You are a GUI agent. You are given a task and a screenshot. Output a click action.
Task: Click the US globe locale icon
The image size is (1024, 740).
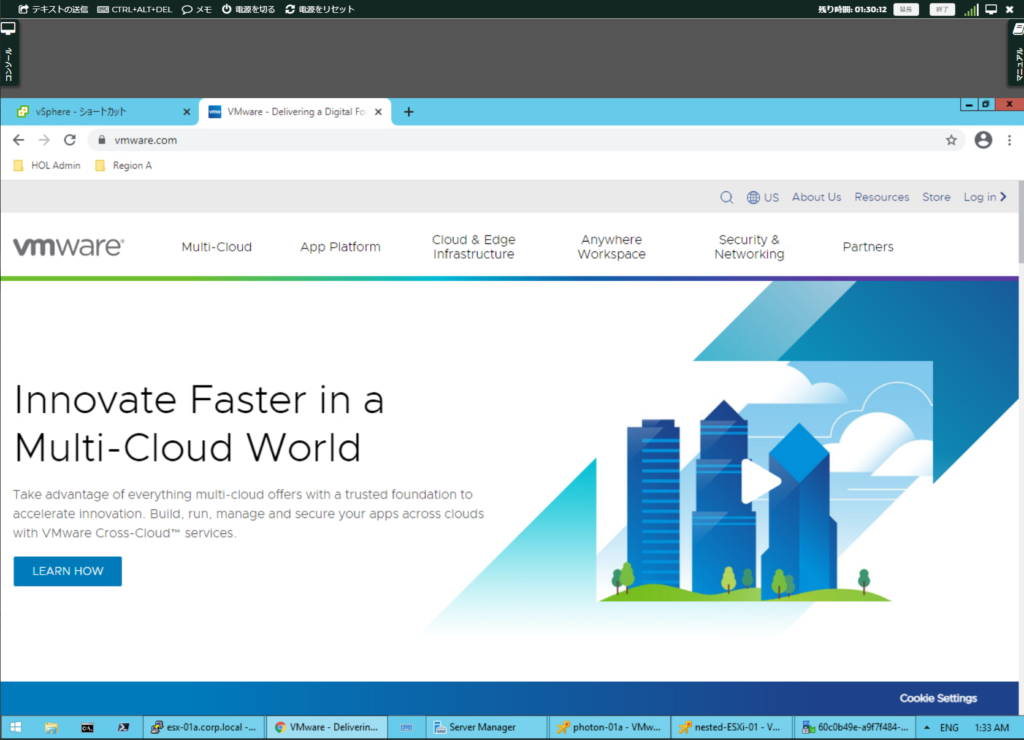click(x=756, y=197)
